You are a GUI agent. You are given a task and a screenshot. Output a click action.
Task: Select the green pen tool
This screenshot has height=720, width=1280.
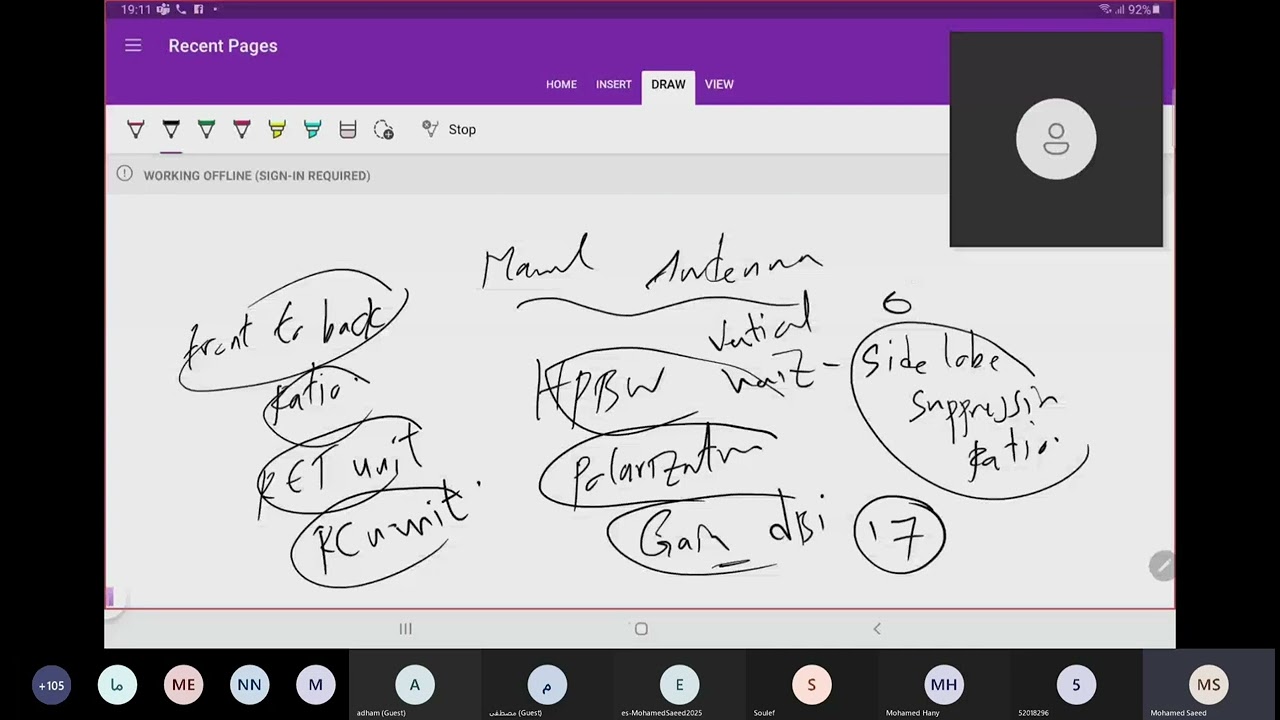206,129
